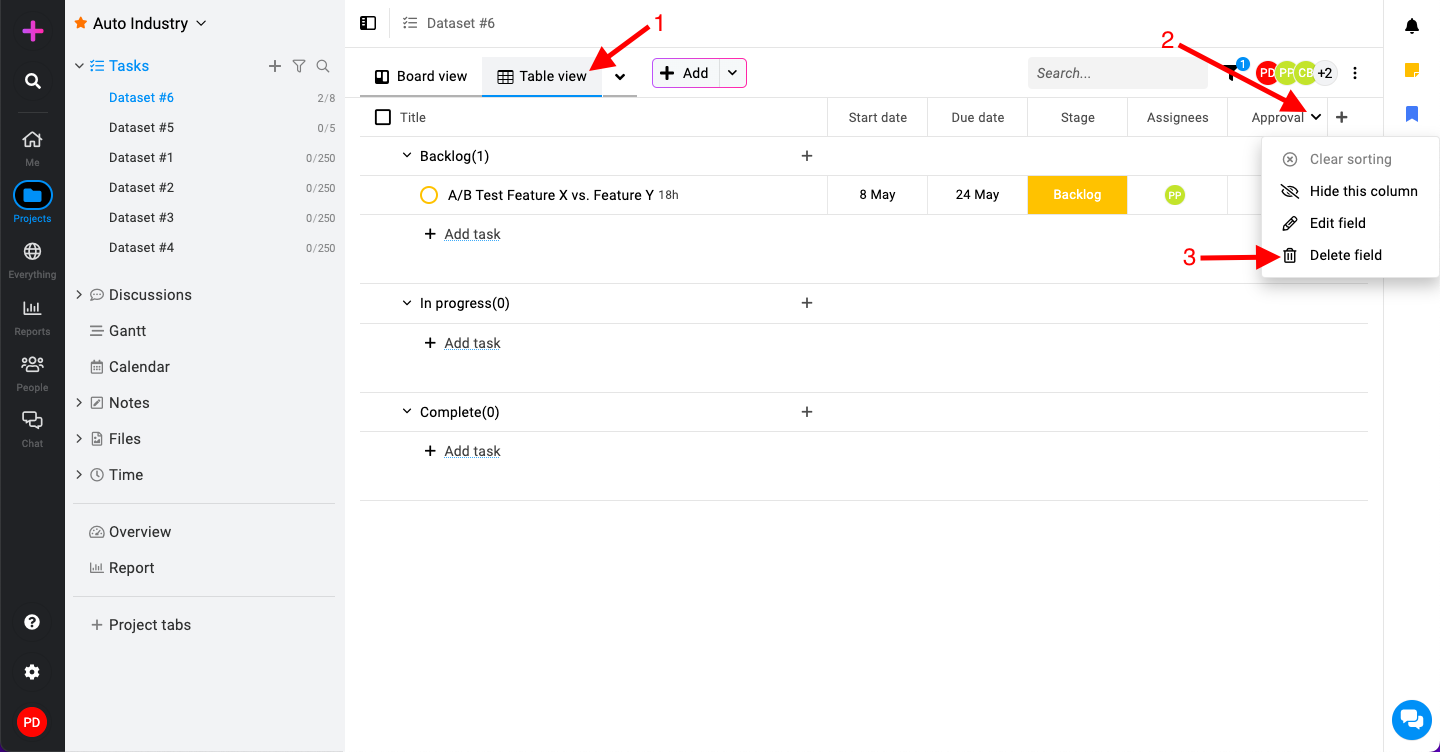Click the star icon beside Auto Industry

[81, 23]
